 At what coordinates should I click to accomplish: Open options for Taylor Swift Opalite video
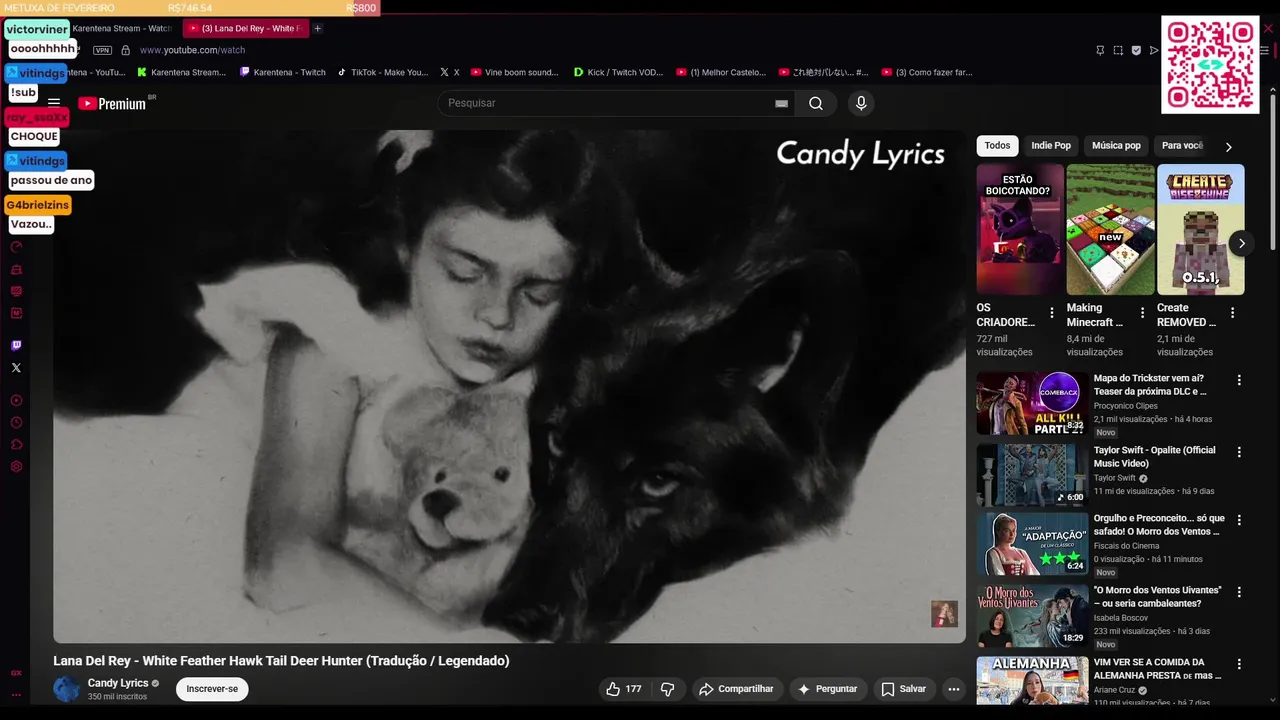[x=1239, y=452]
